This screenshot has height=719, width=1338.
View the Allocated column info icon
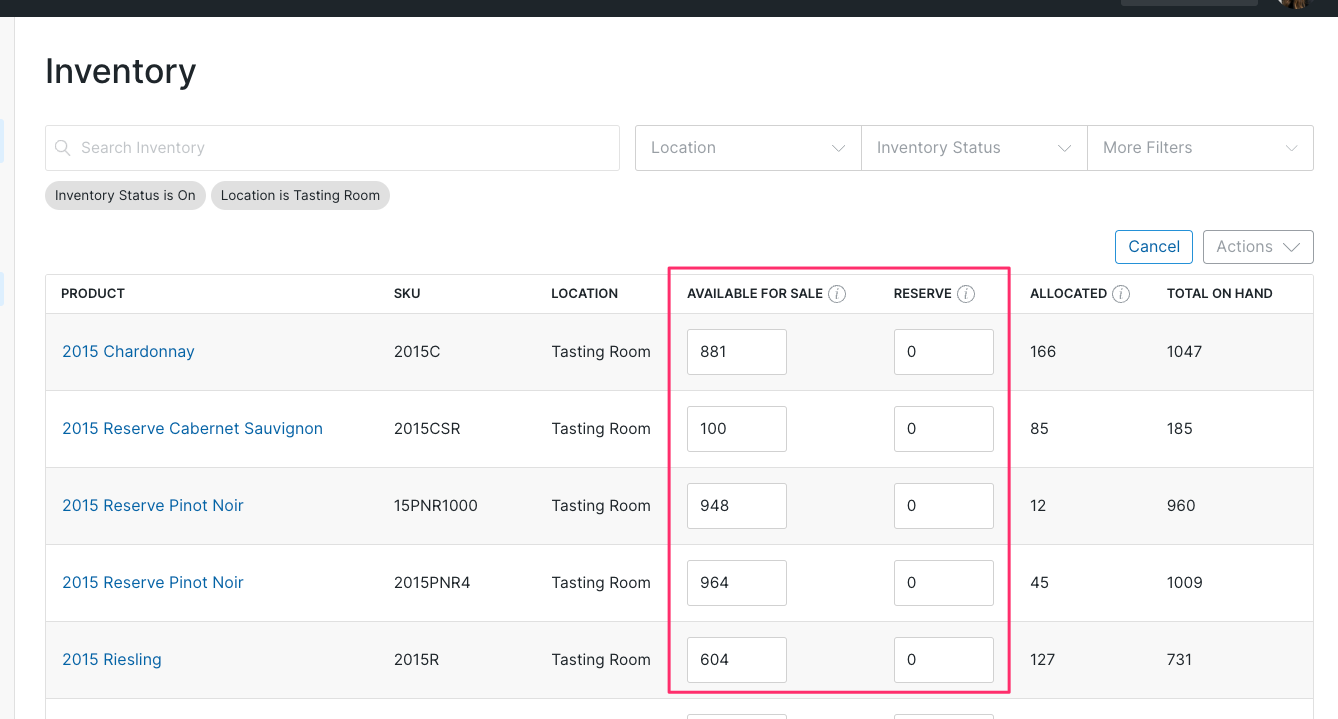(x=1121, y=293)
